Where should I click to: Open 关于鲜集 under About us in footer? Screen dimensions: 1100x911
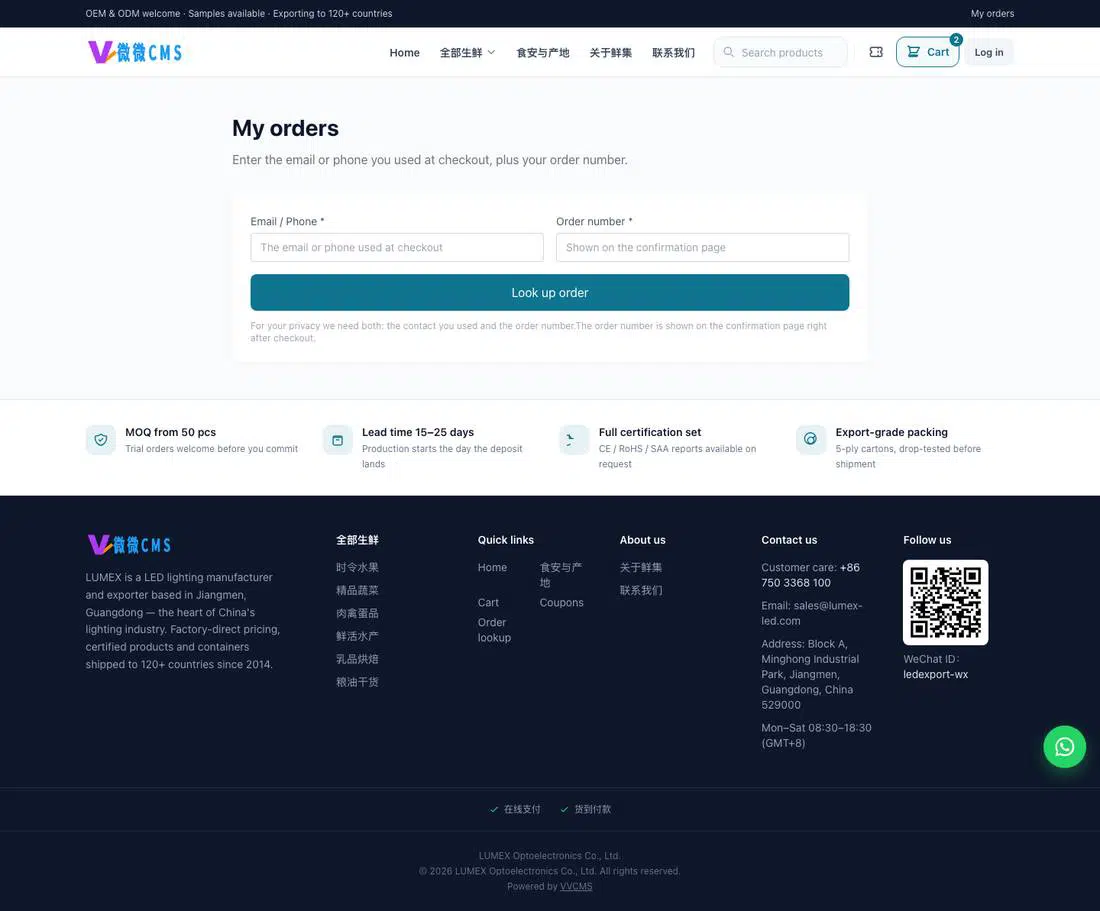coord(640,567)
